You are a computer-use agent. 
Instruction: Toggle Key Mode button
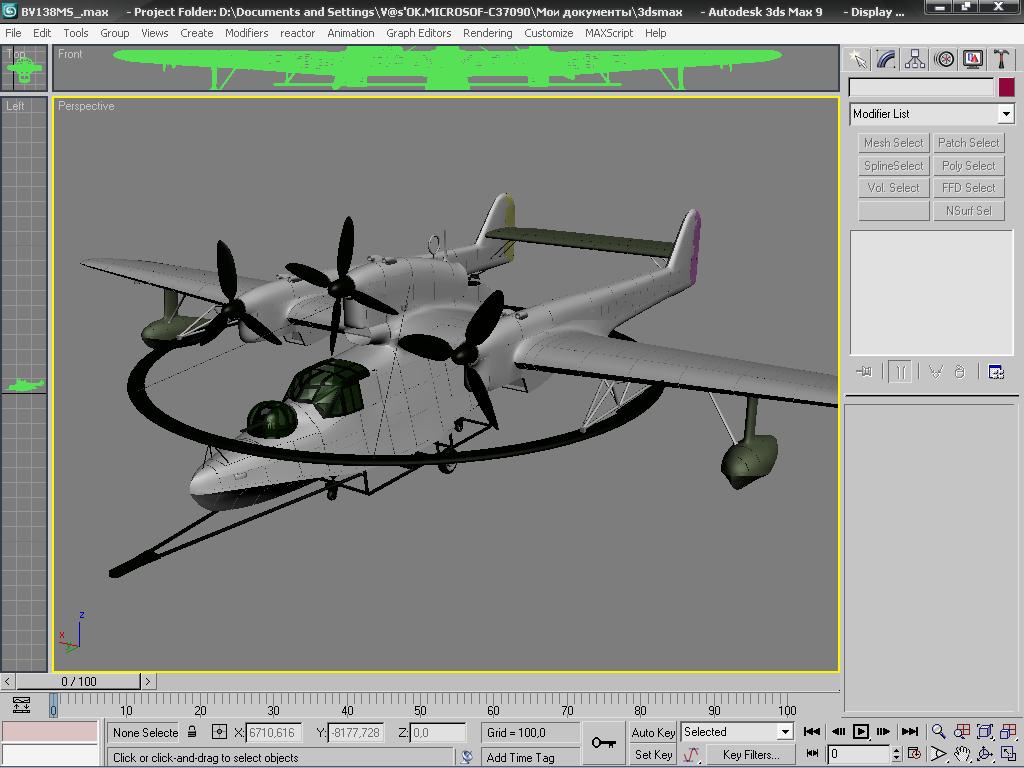point(812,754)
